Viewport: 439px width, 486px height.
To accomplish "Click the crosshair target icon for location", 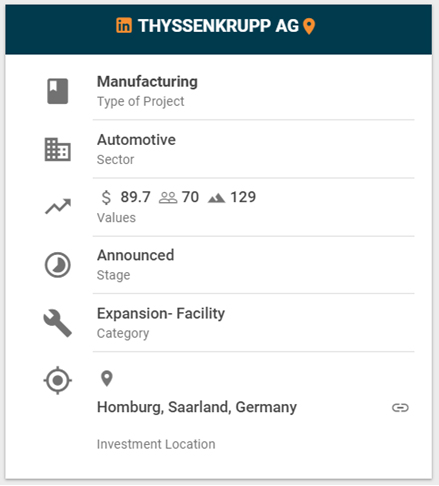I will coord(58,380).
